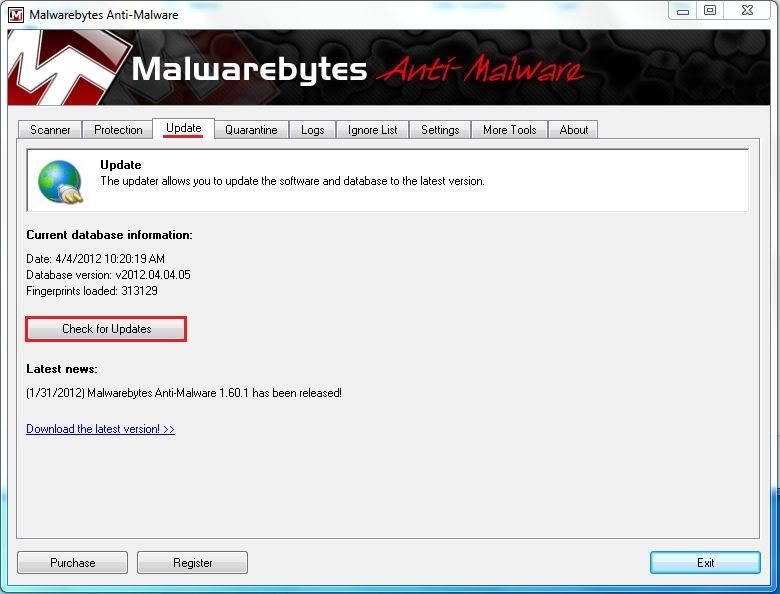The image size is (780, 594).
Task: Click the Latest news heading
Action: point(62,369)
